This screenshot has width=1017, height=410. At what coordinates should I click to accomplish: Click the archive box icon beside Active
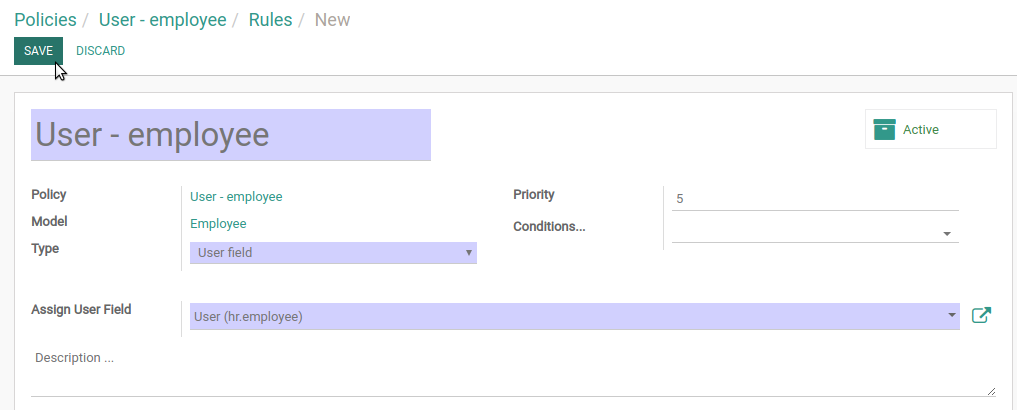884,129
